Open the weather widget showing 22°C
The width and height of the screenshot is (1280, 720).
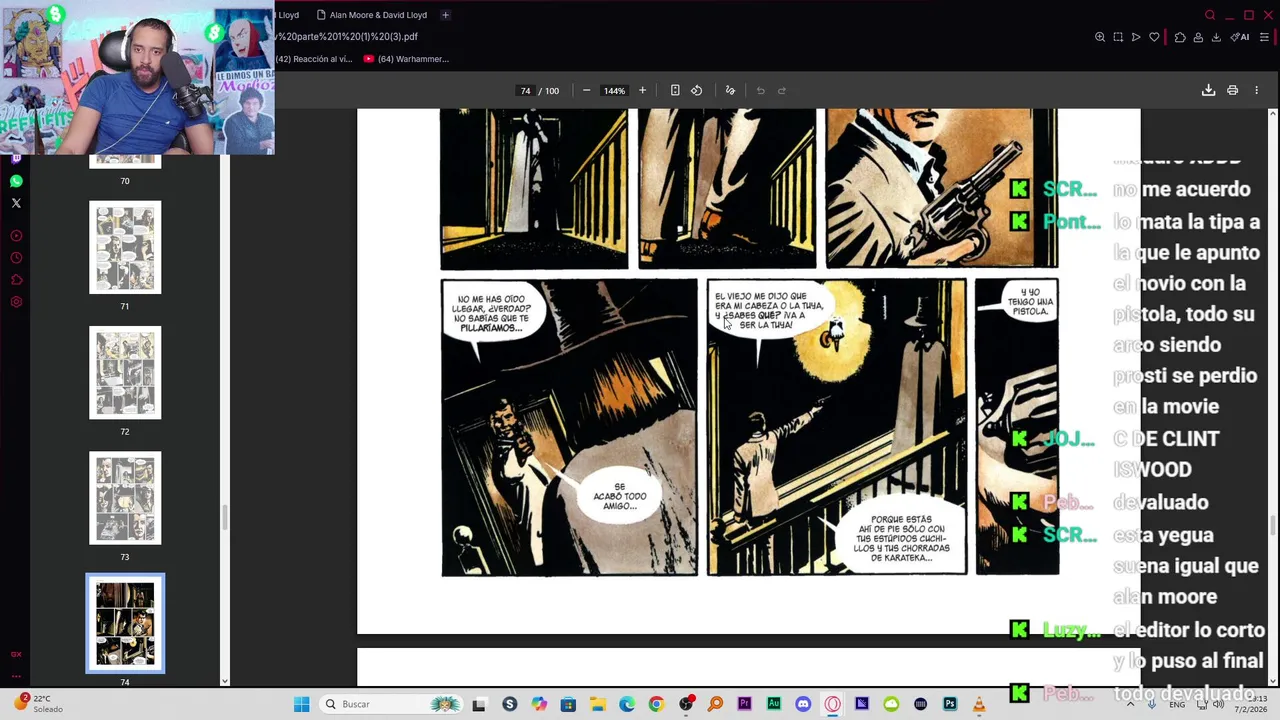coord(38,704)
